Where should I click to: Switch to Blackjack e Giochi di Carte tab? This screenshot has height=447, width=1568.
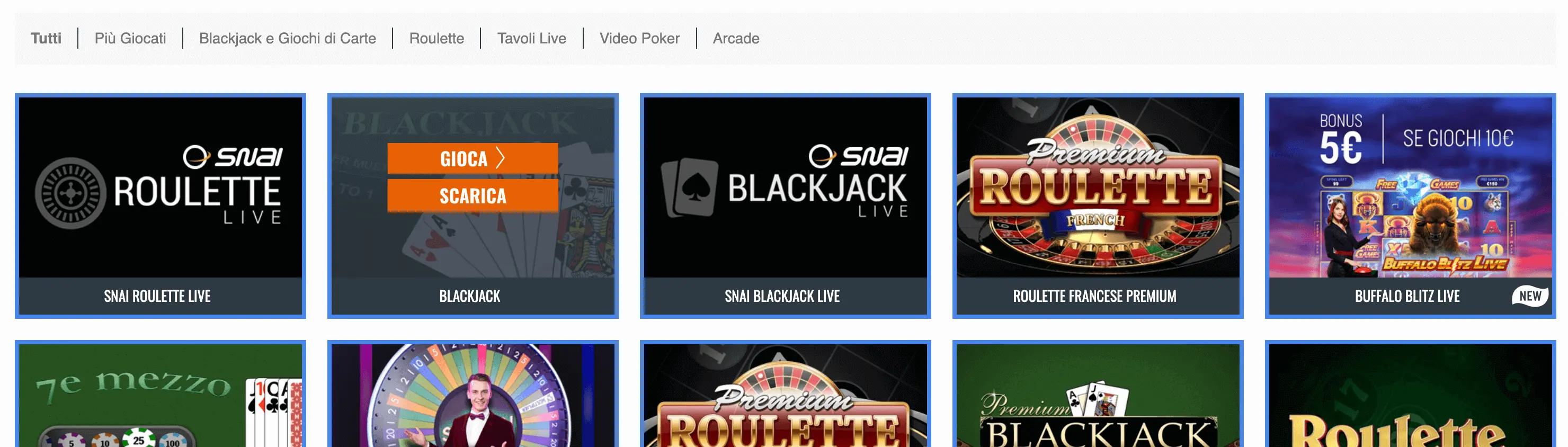(287, 38)
